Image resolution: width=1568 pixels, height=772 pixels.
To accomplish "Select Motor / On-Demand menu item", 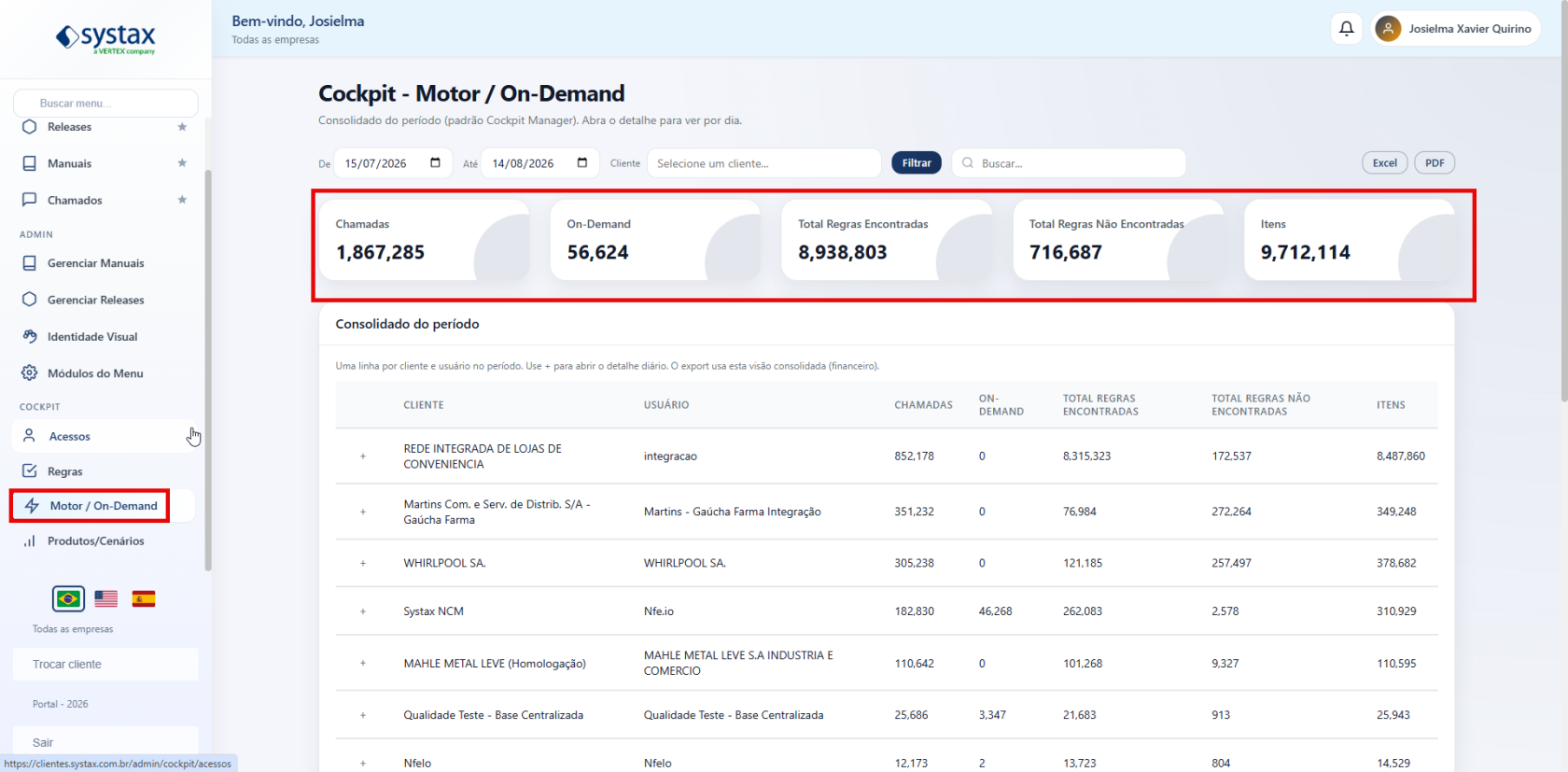I will (103, 506).
